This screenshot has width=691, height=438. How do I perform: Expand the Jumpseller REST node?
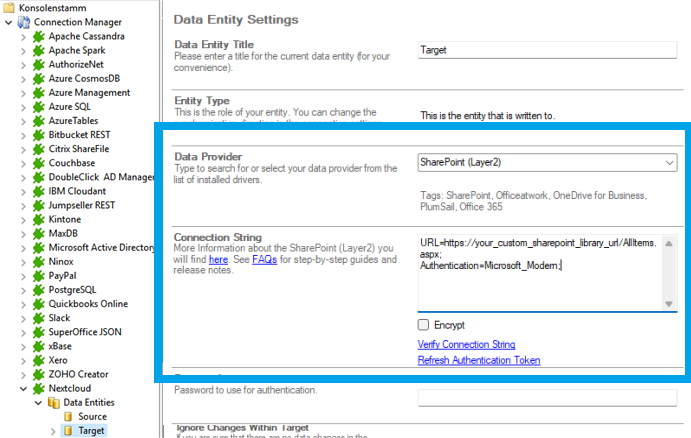(x=23, y=205)
